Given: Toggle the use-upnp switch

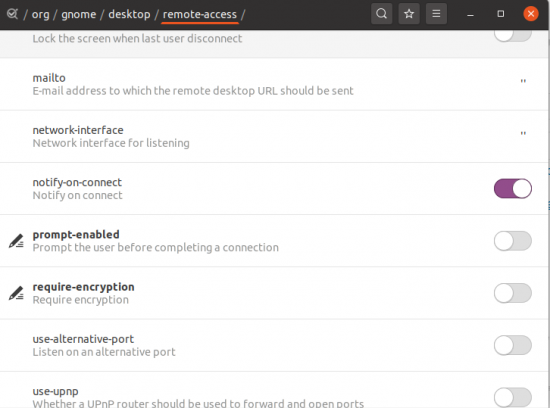Looking at the screenshot, I should [513, 397].
